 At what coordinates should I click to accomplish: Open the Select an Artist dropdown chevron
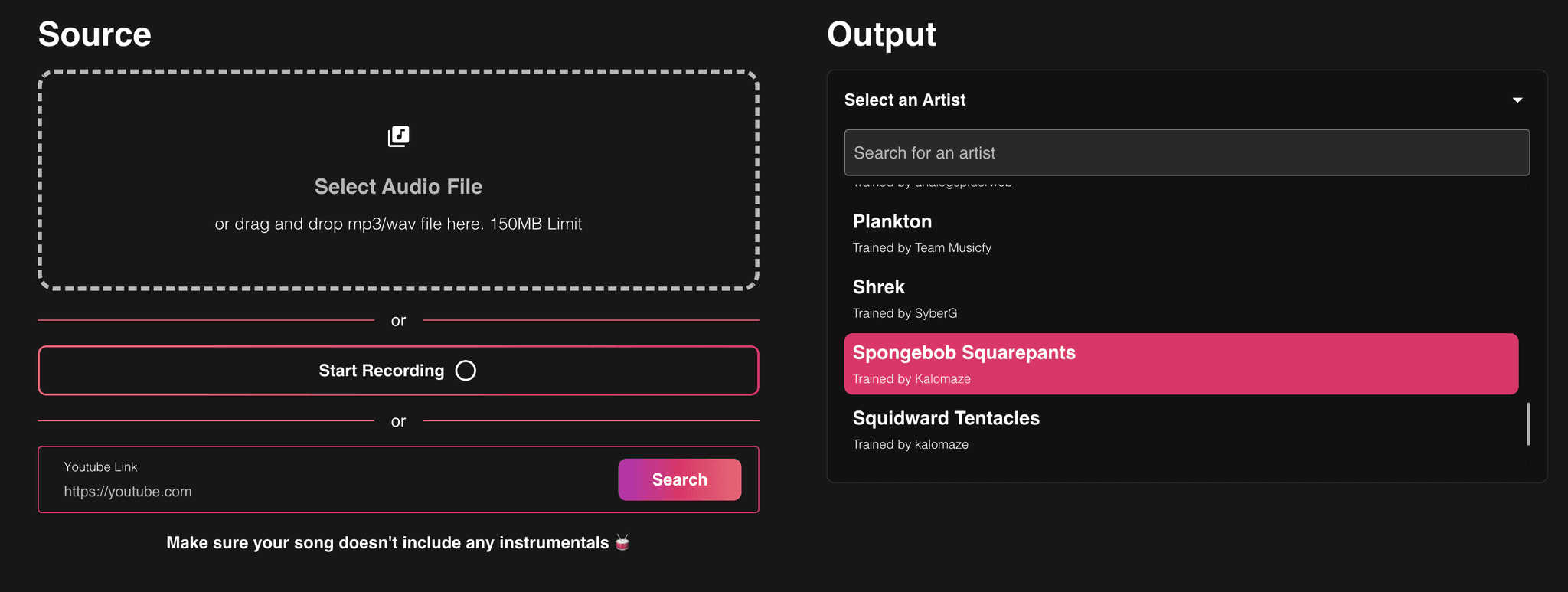pos(1518,100)
